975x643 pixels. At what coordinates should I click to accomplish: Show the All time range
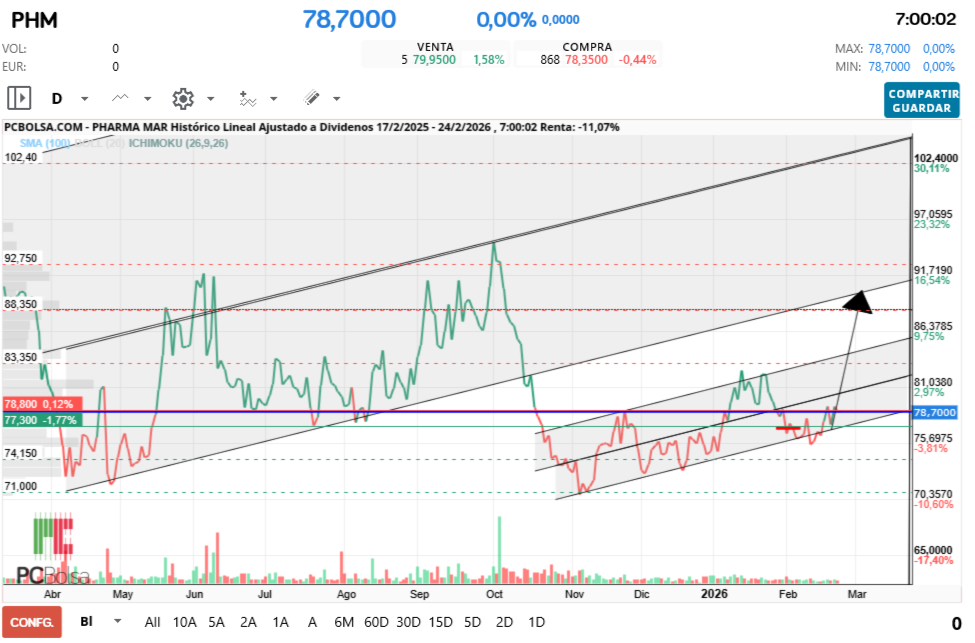click(153, 622)
